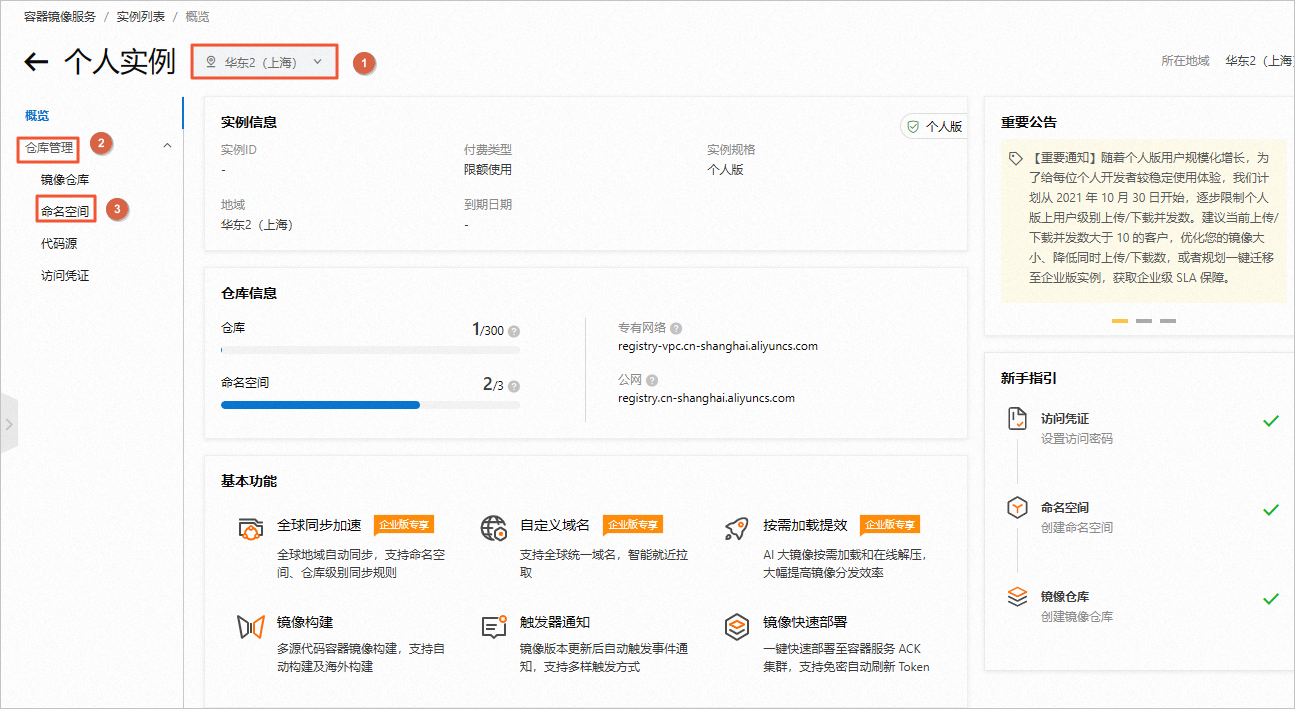Click help icon beside 公网
Image resolution: width=1295 pixels, height=709 pixels.
coord(652,380)
